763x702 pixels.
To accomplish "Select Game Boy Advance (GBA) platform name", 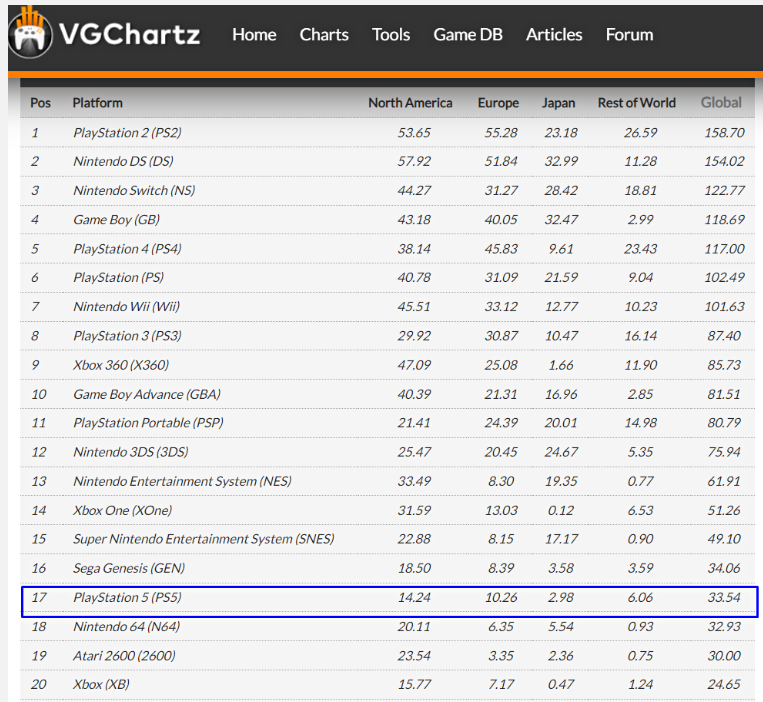I will coord(147,394).
